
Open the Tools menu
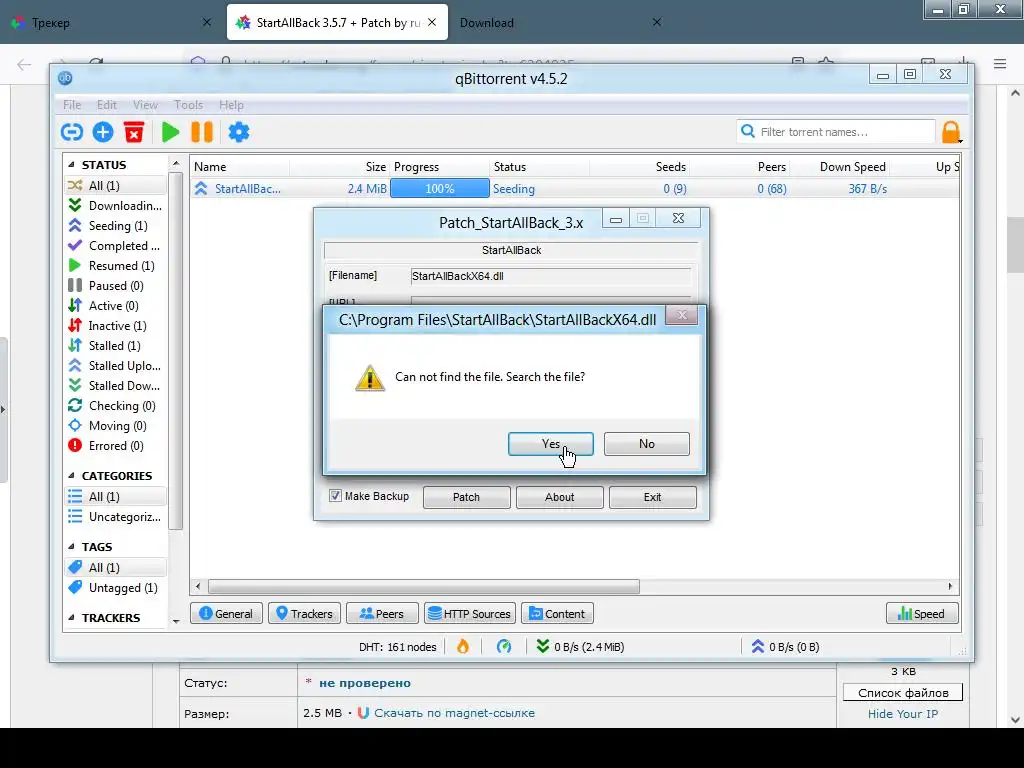click(x=188, y=104)
